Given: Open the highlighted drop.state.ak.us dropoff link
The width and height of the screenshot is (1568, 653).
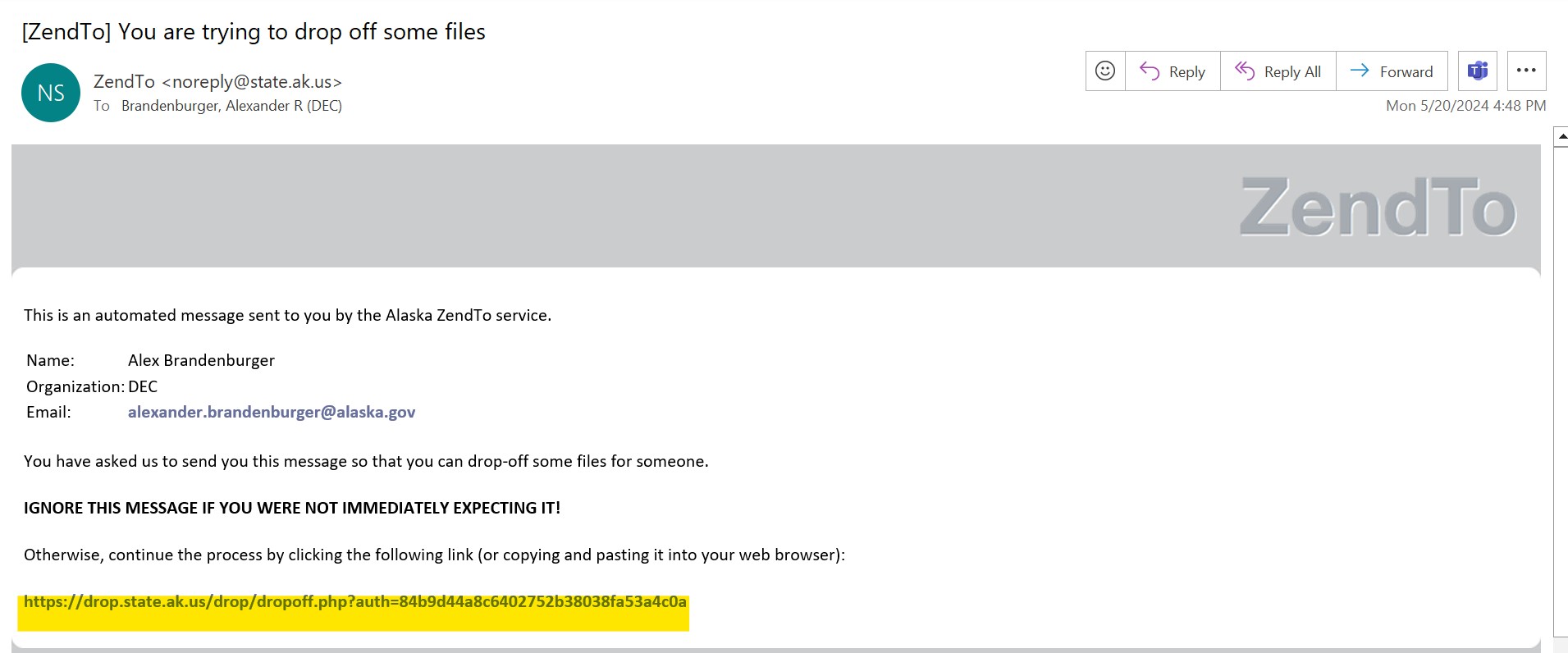Looking at the screenshot, I should [354, 602].
